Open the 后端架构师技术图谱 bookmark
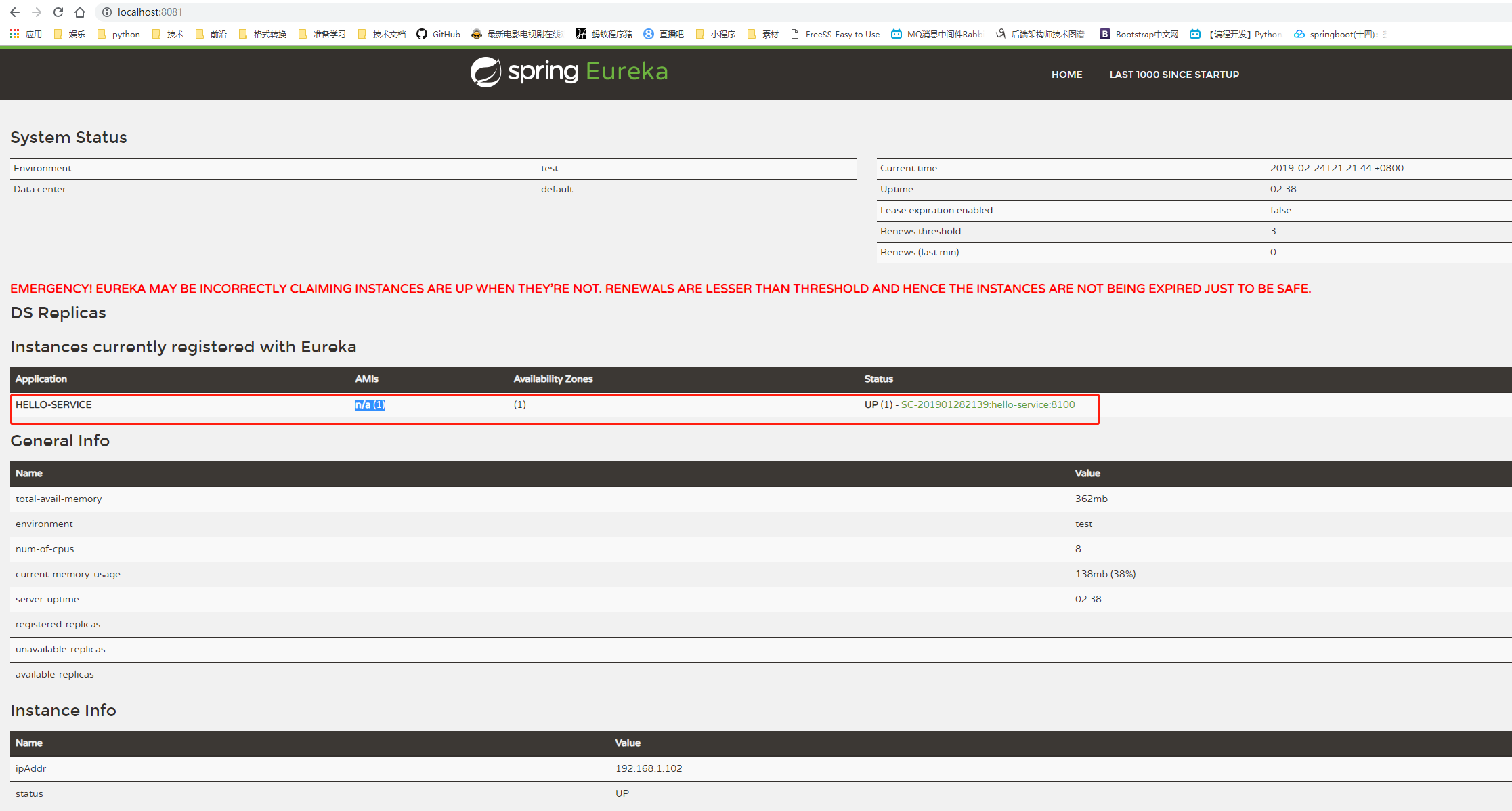This screenshot has width=1512, height=811. coord(1040,34)
